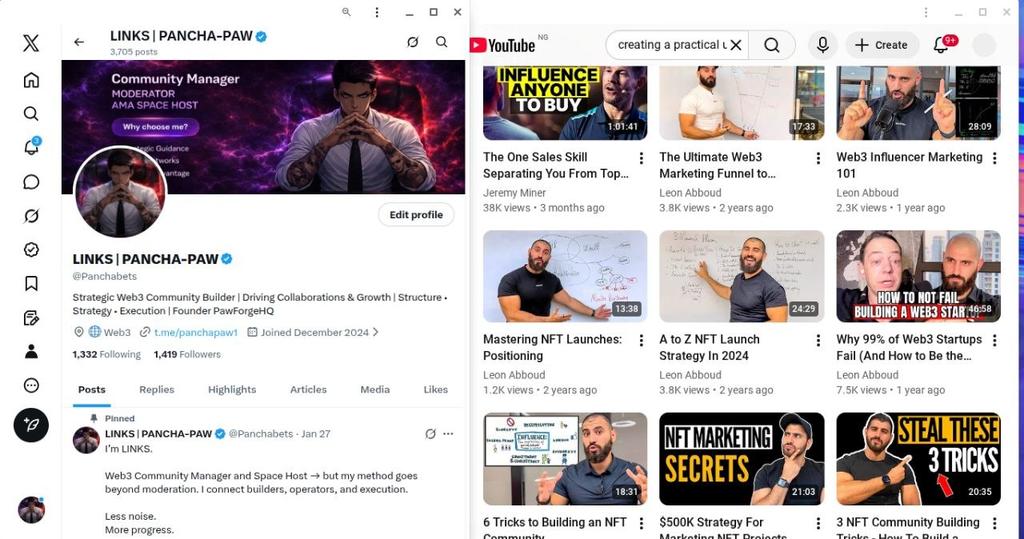The height and width of the screenshot is (539, 1024).
Task: Open menu for Why 99% of Web3 Startups video
Action: (995, 340)
